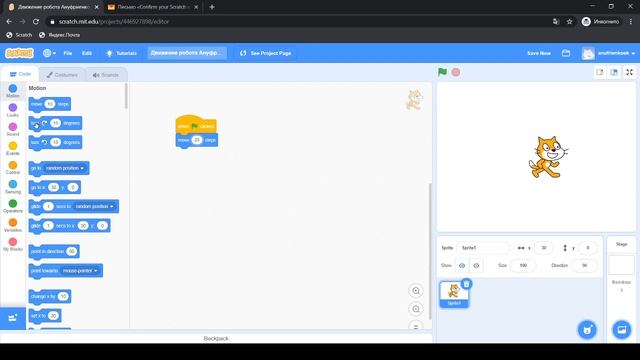Viewport: 640px width, 360px height.
Task: Reload the browser page
Action: [36, 22]
